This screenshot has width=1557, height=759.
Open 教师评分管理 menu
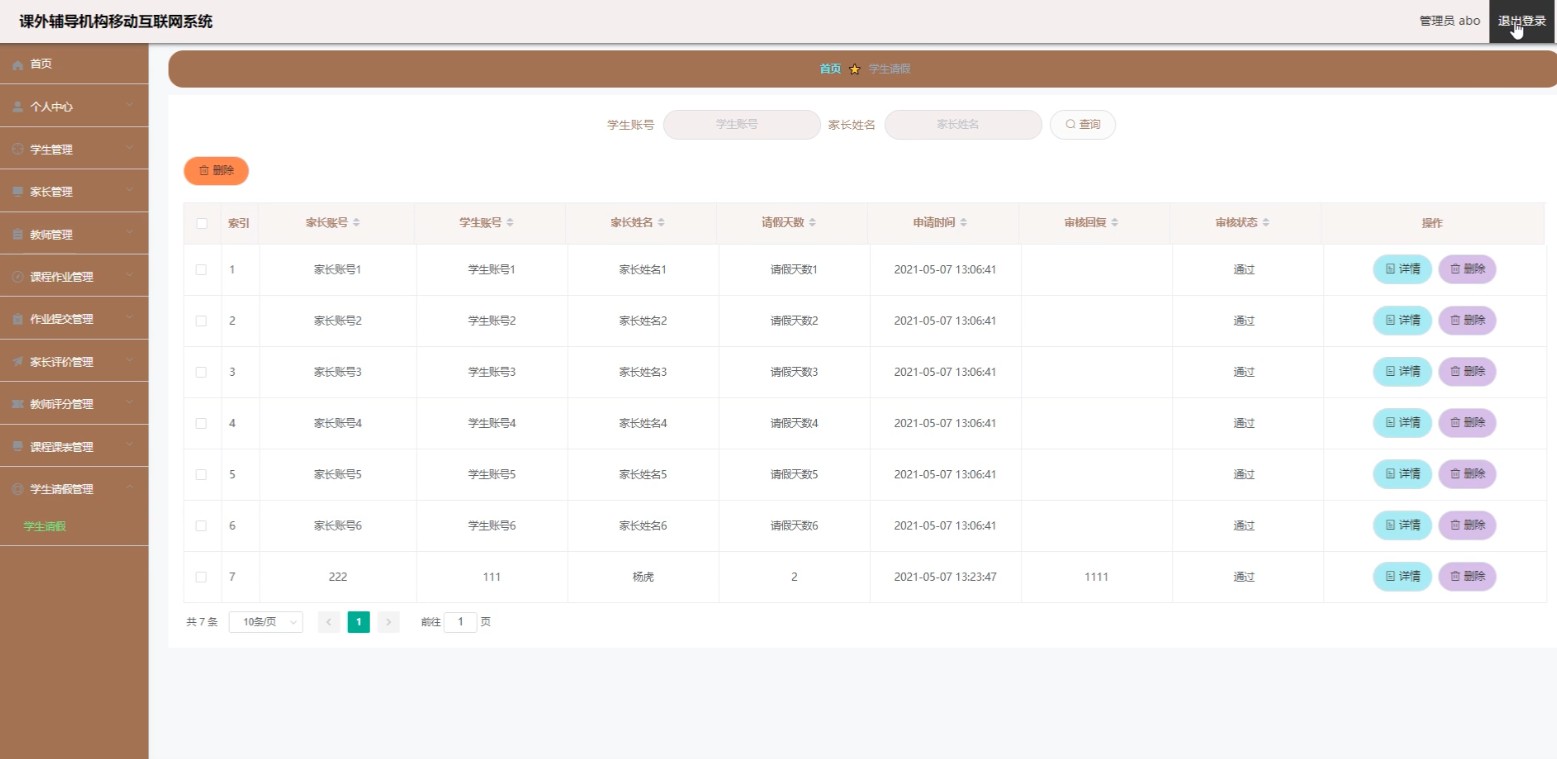[74, 404]
